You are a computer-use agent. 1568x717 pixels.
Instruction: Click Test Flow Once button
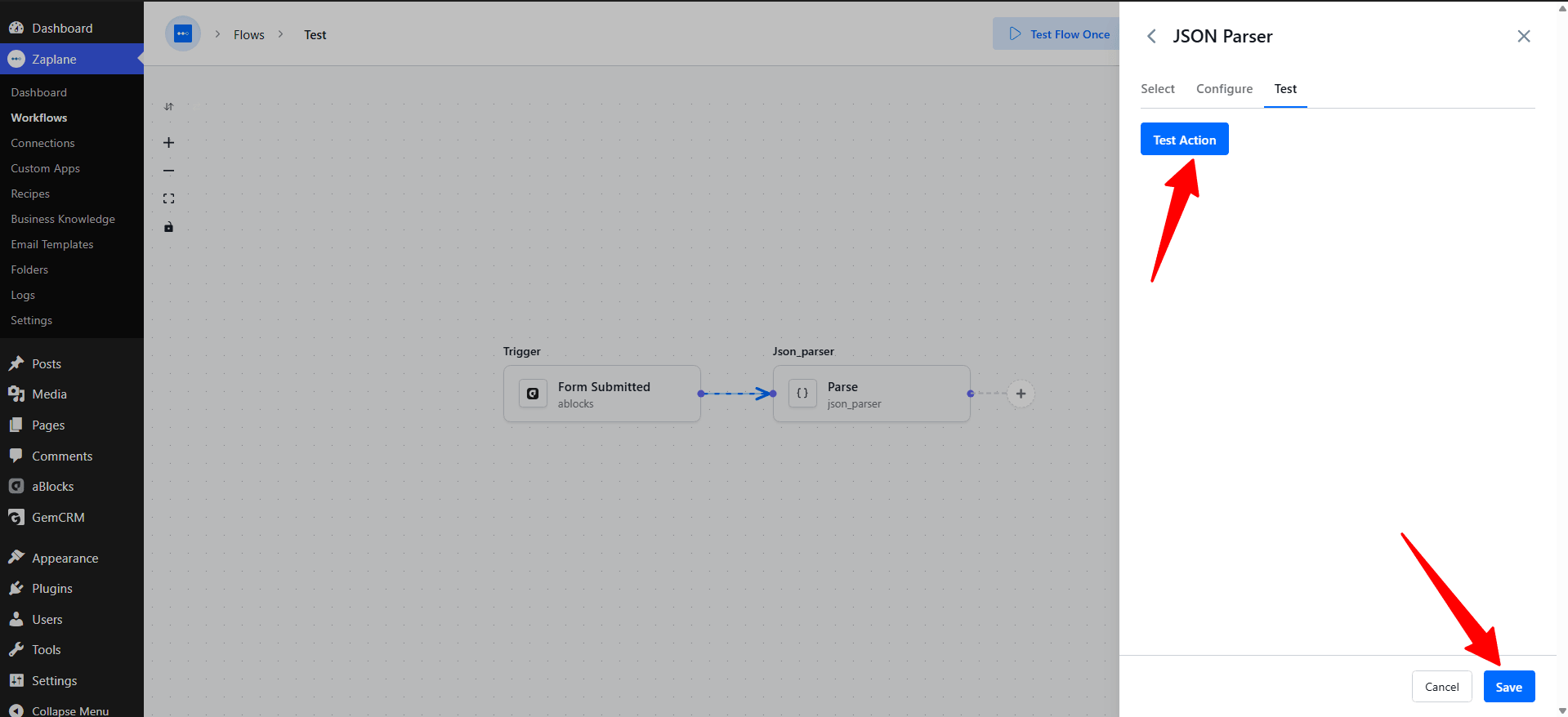pos(1059,34)
